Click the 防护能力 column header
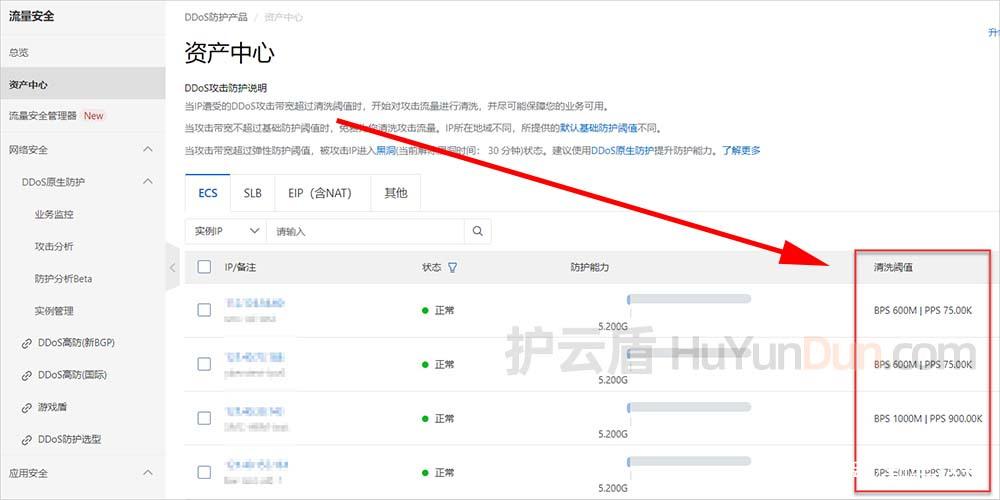The width and height of the screenshot is (1000, 500). pyautogui.click(x=589, y=268)
